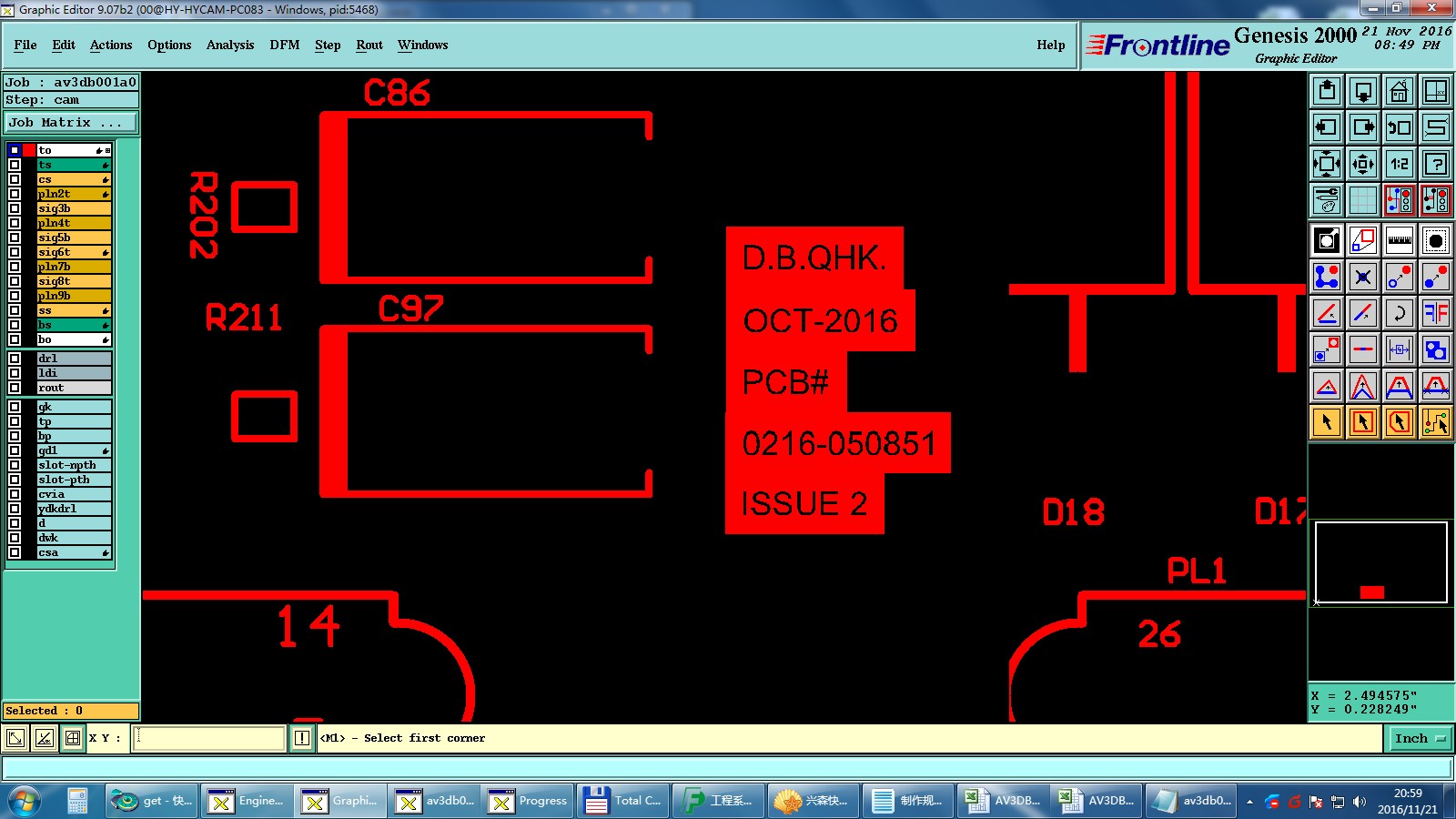
Task: Open the Actions menu
Action: [x=111, y=45]
